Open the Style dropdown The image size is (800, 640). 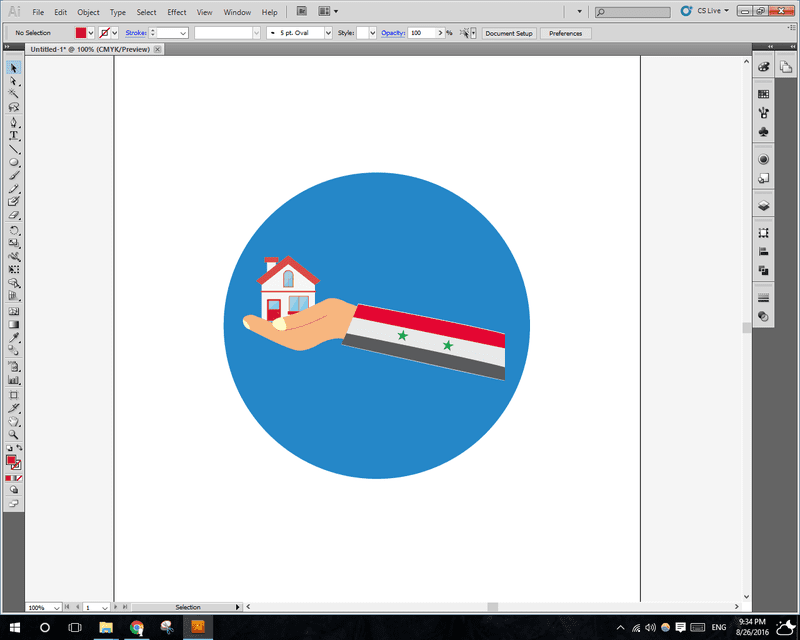click(373, 33)
